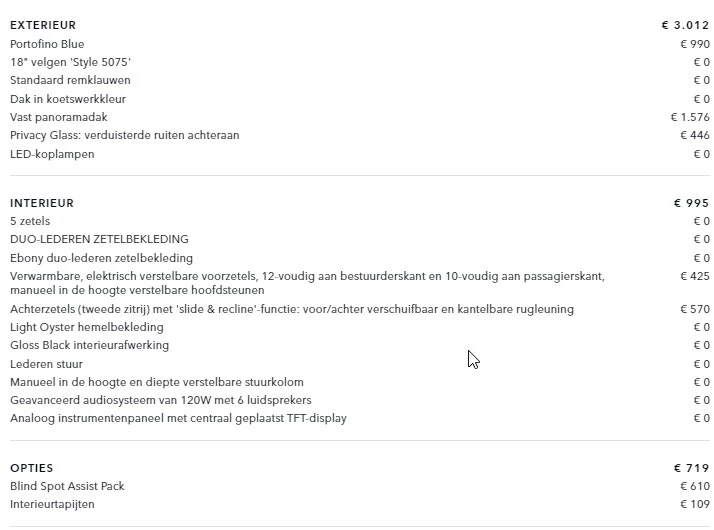Select the Vast panoramadak option text
Image resolution: width=714 pixels, height=530 pixels.
click(x=58, y=117)
